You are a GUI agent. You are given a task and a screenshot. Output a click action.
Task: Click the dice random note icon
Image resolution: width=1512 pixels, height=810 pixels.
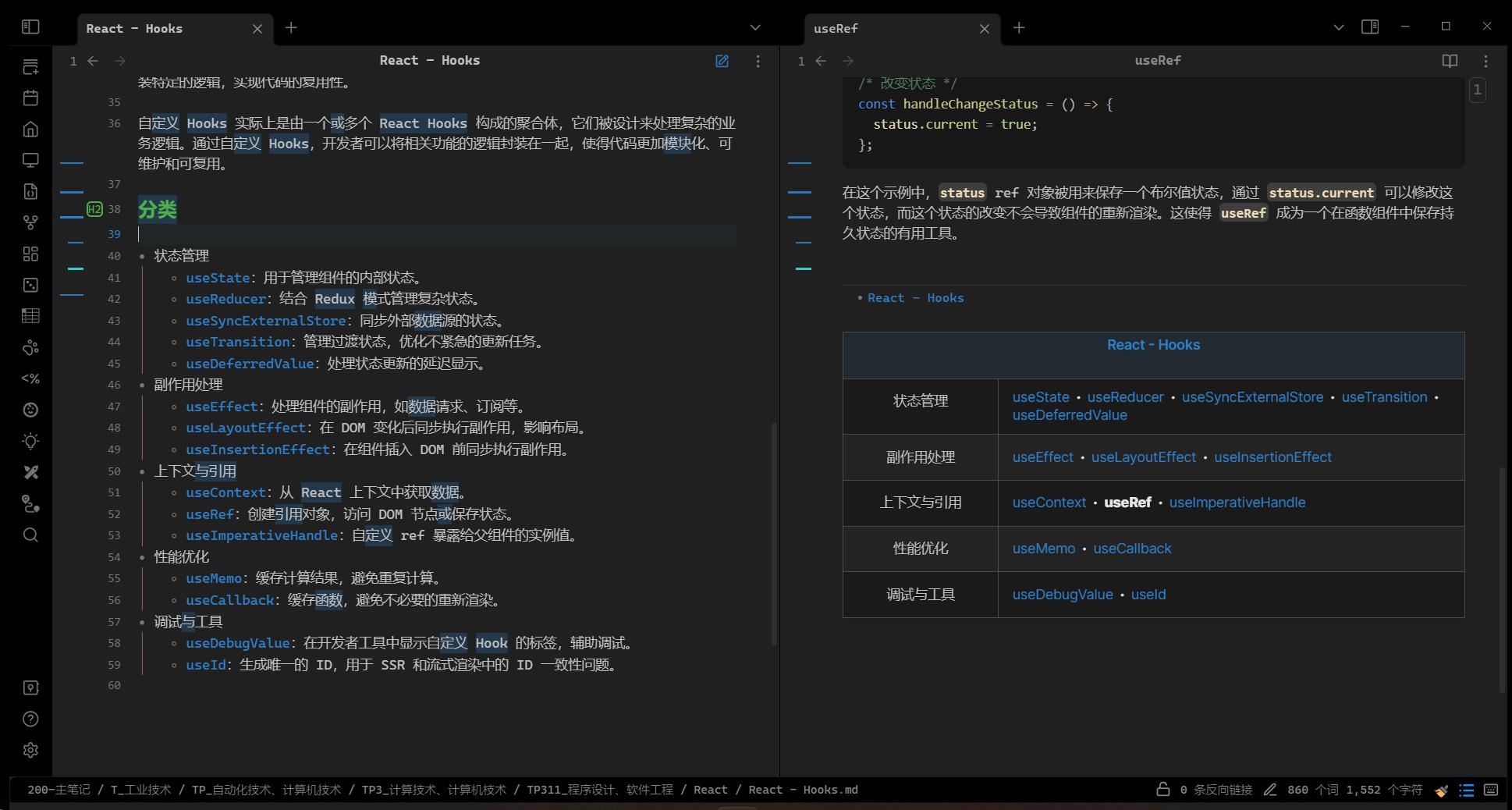(30, 286)
